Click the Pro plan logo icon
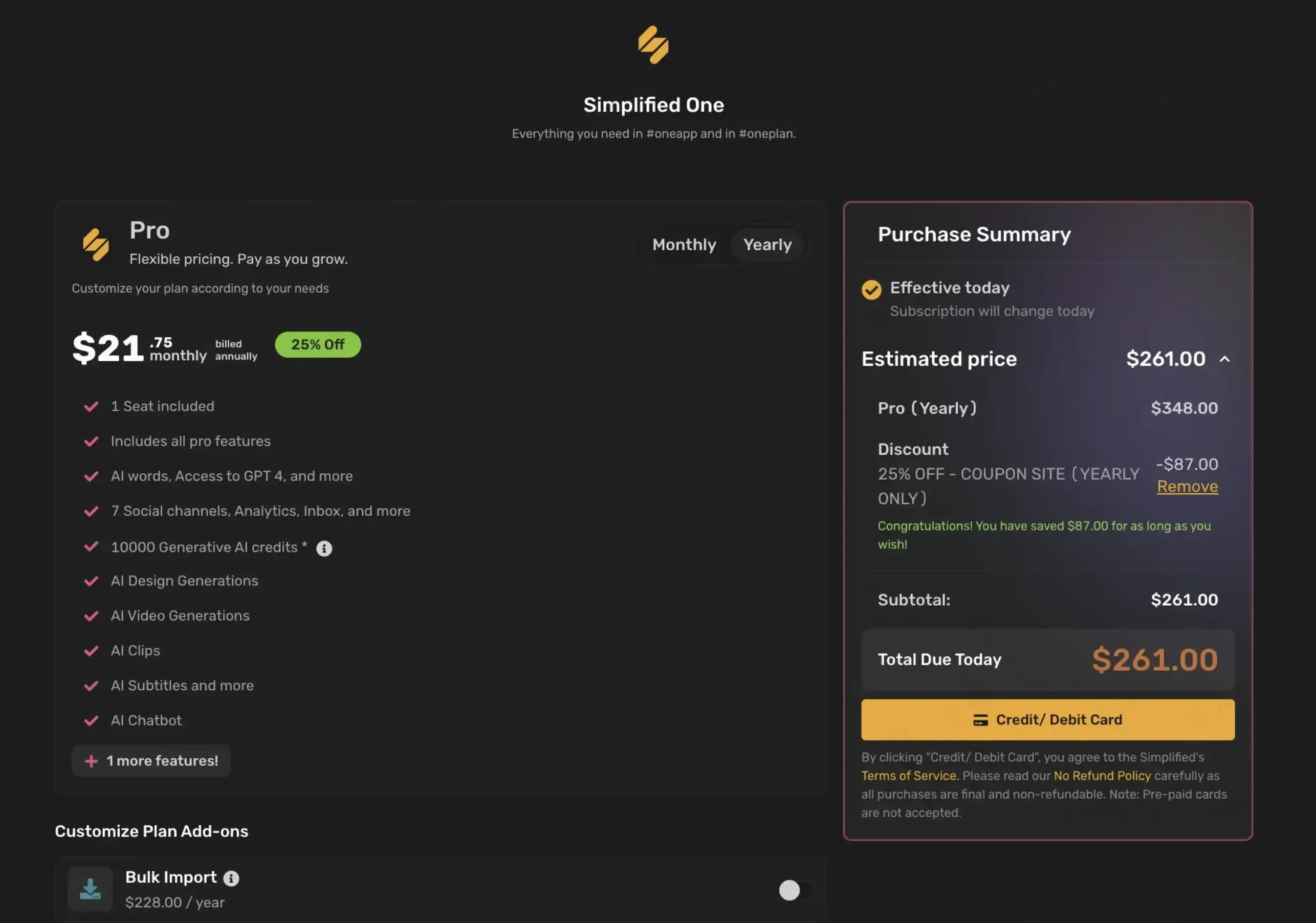1316x923 pixels. tap(96, 245)
